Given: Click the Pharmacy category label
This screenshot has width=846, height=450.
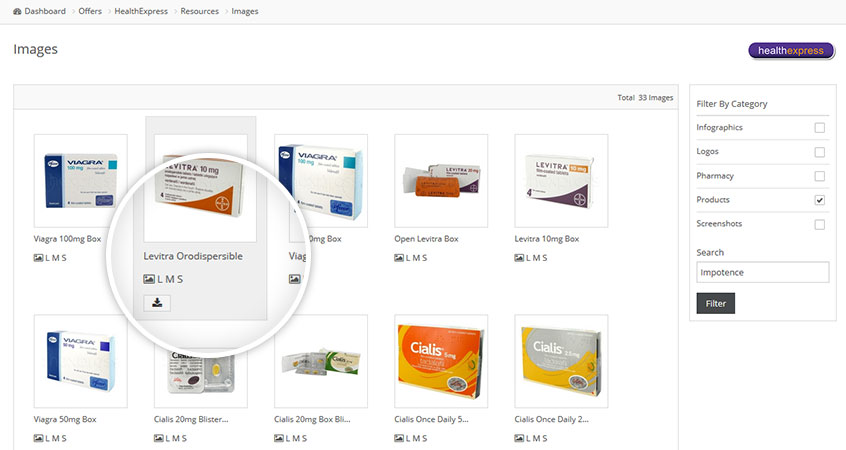Looking at the screenshot, I should (715, 175).
